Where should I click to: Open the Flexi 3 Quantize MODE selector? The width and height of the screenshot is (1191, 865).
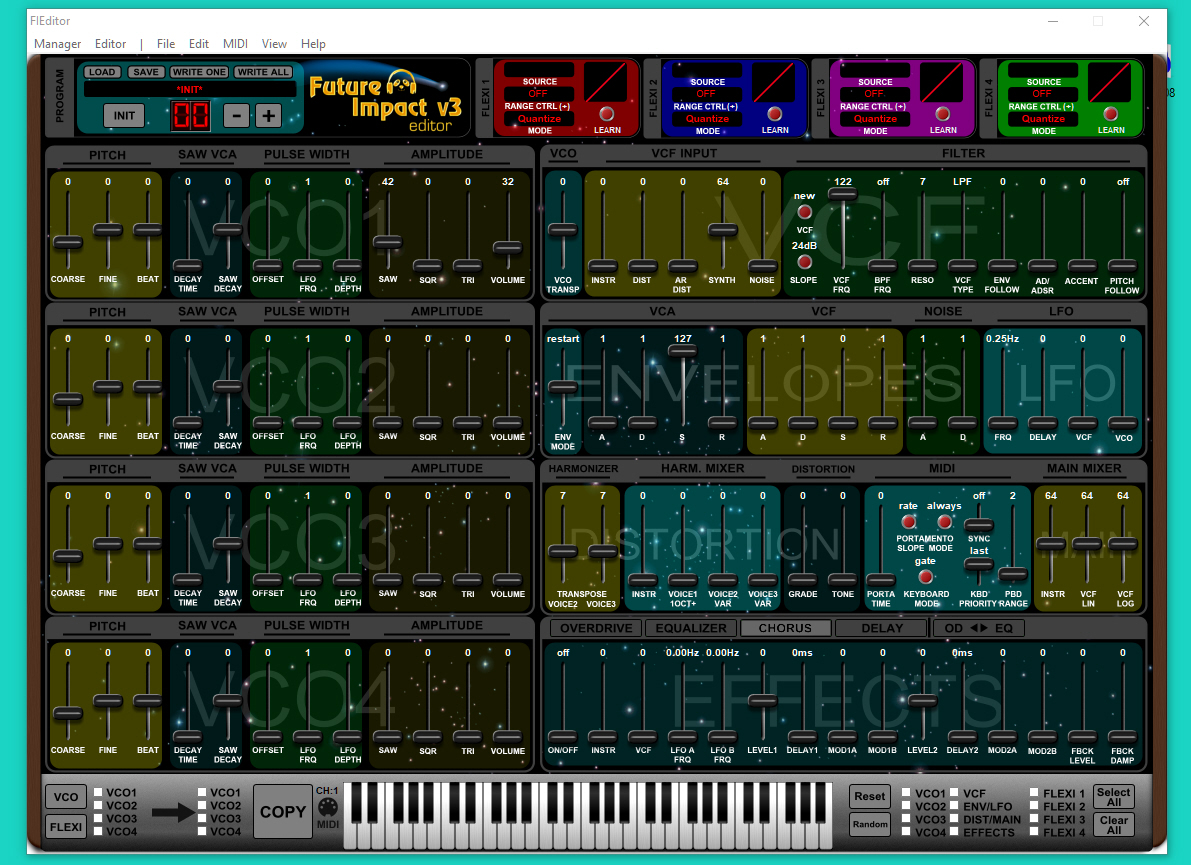tap(876, 118)
